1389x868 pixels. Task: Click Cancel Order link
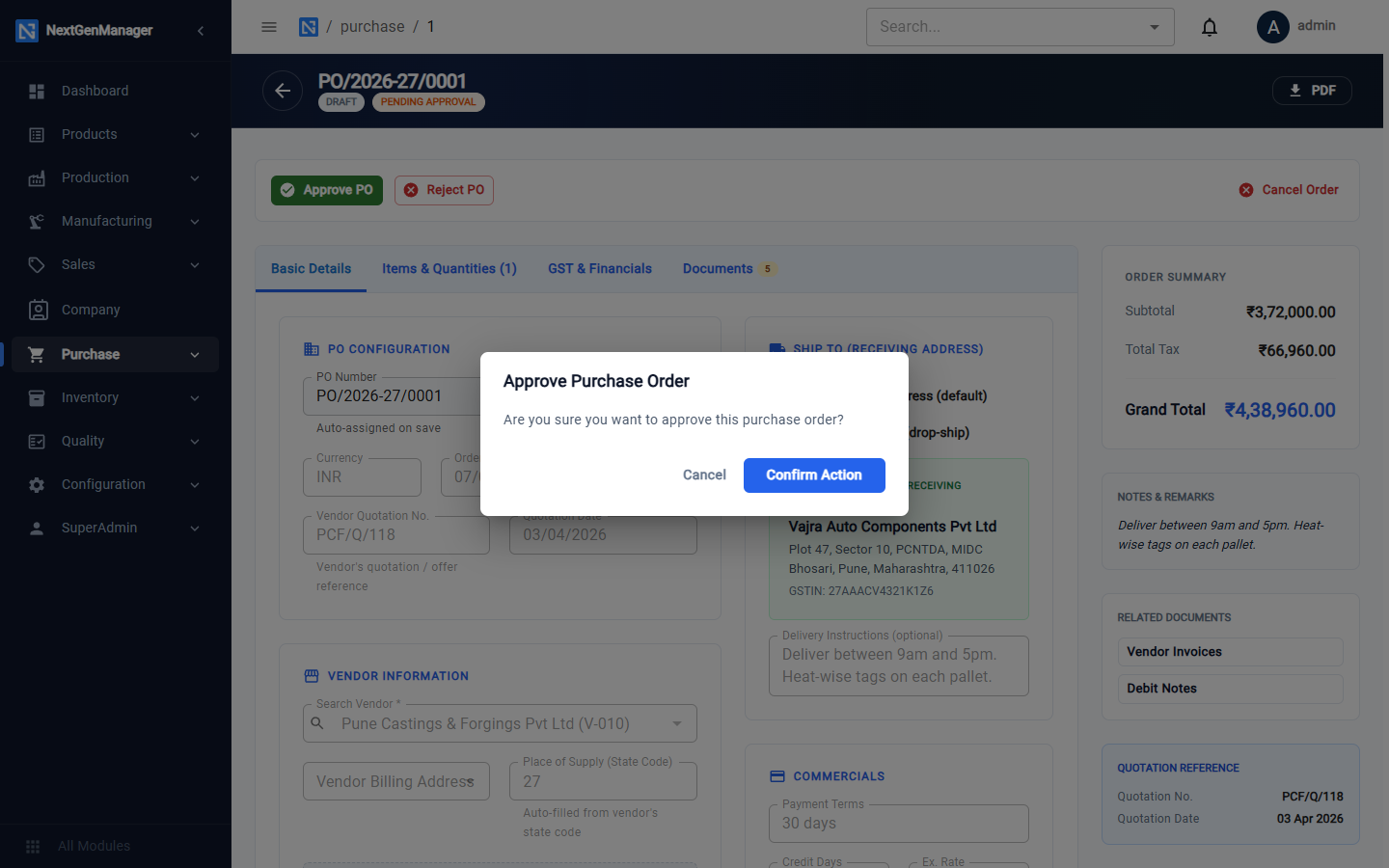click(x=1289, y=190)
